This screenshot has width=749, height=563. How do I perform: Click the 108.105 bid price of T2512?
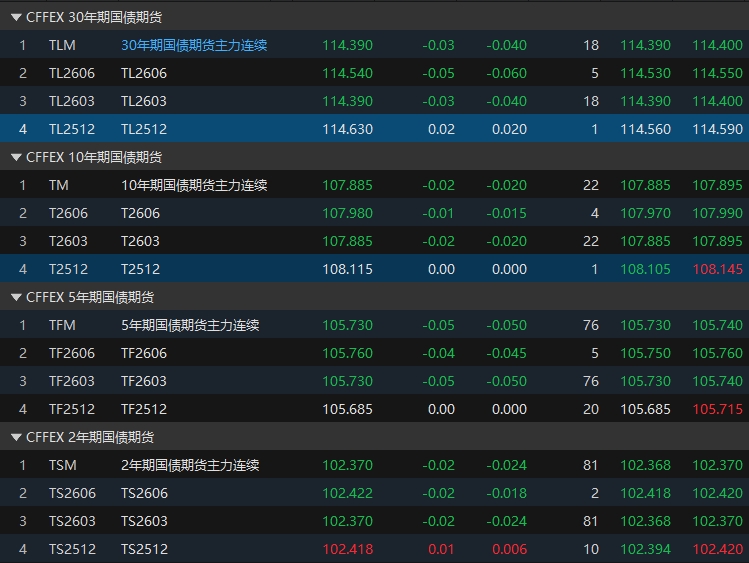645,269
